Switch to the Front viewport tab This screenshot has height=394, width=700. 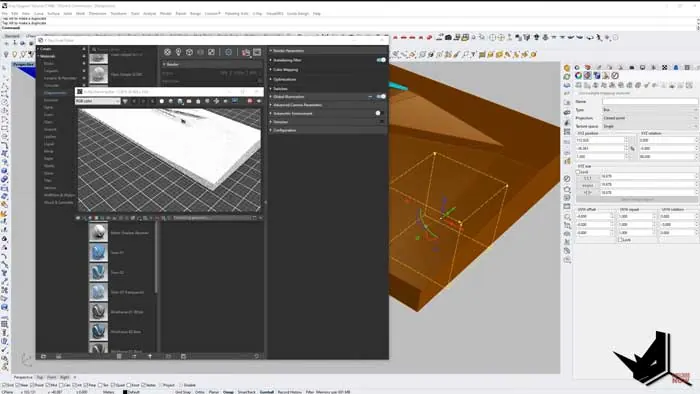[x=52, y=377]
